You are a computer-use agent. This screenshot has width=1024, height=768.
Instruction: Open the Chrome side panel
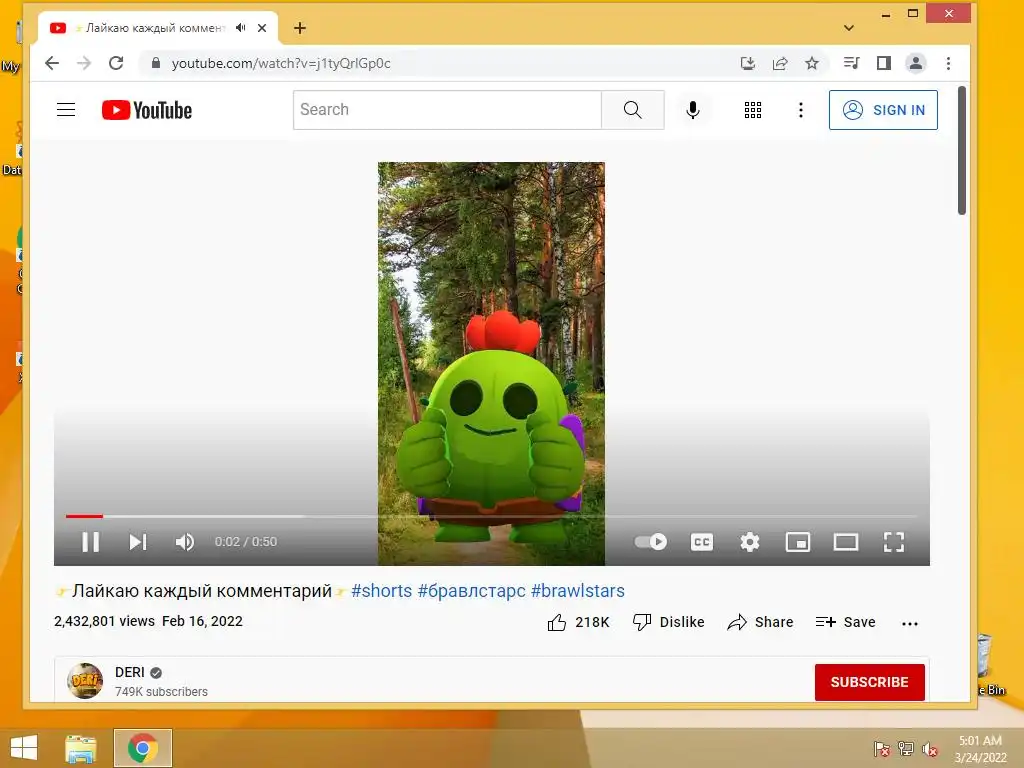click(884, 63)
